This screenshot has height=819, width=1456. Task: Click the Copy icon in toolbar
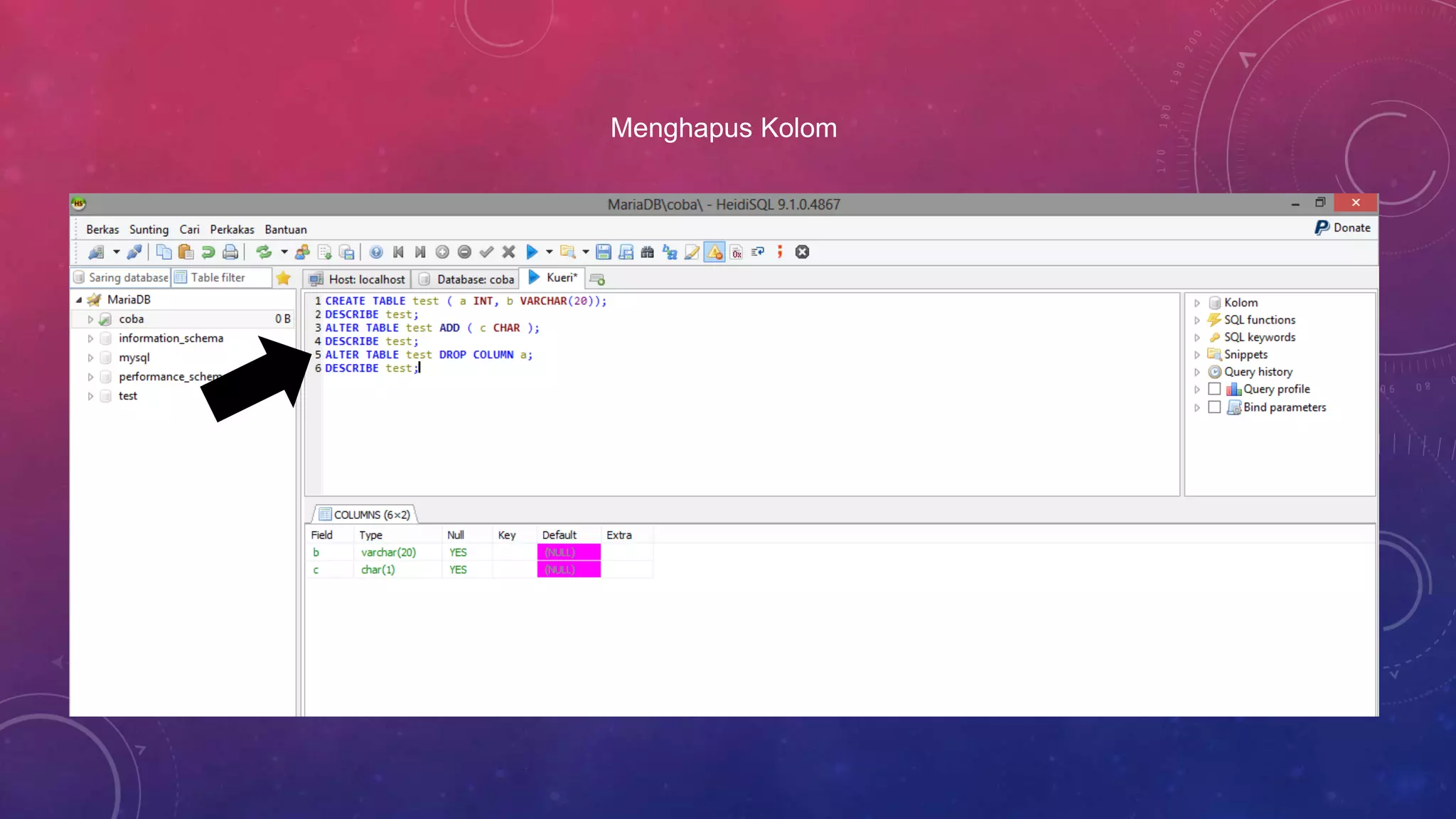[x=164, y=252]
